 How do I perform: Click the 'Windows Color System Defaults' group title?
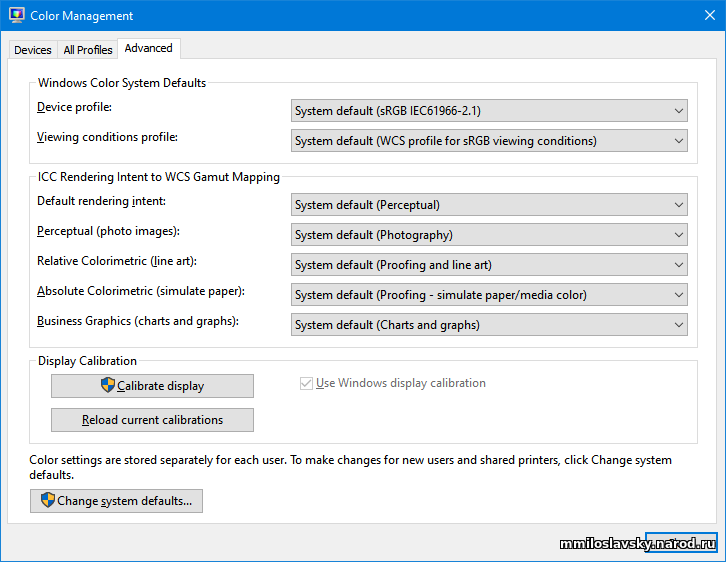(122, 83)
